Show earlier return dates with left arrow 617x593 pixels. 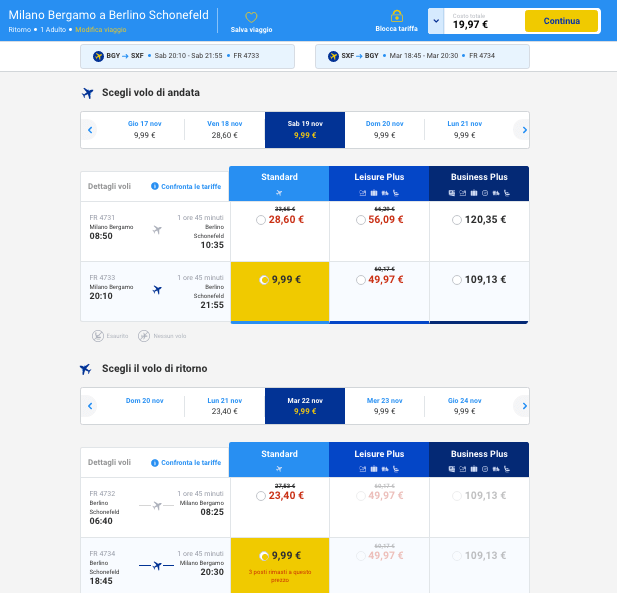[89, 405]
